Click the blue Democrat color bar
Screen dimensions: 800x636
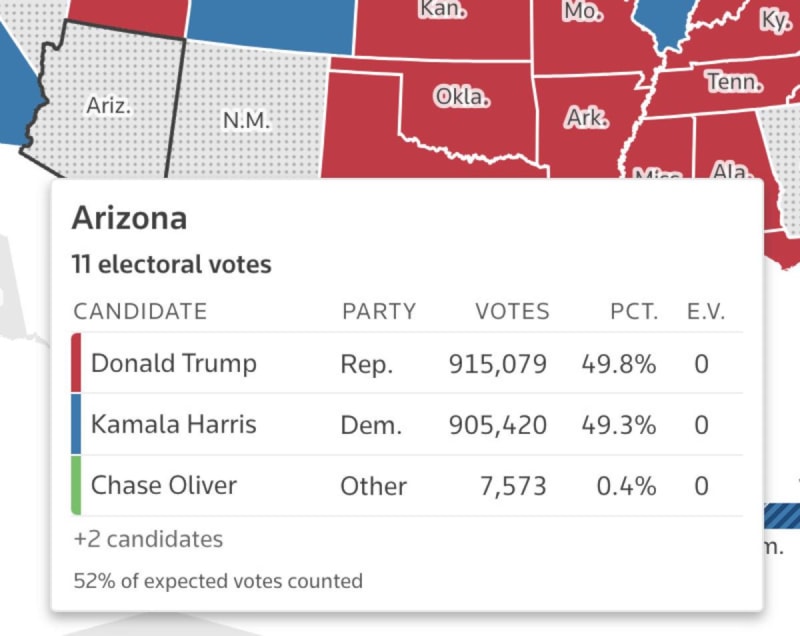pyautogui.click(x=77, y=424)
